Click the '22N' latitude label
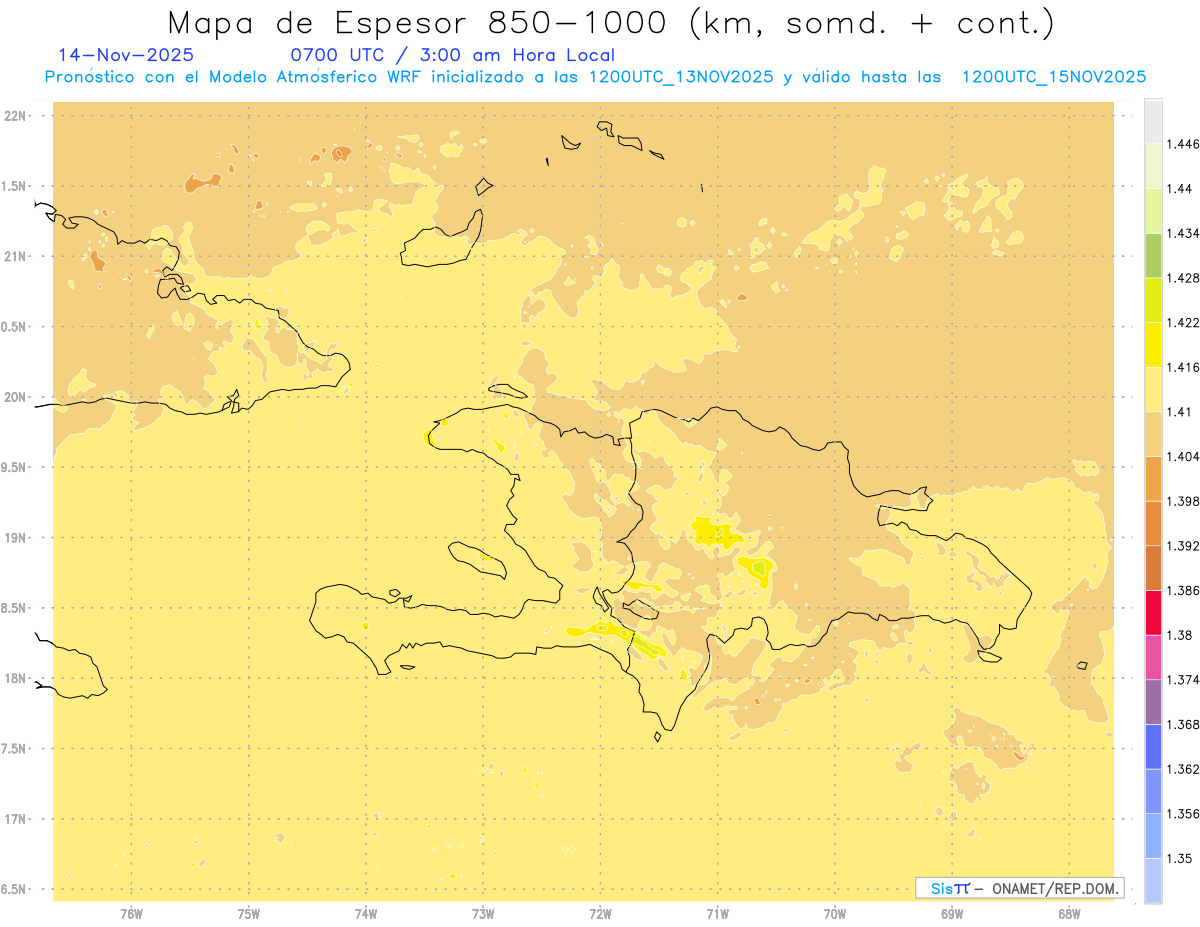 [16, 116]
